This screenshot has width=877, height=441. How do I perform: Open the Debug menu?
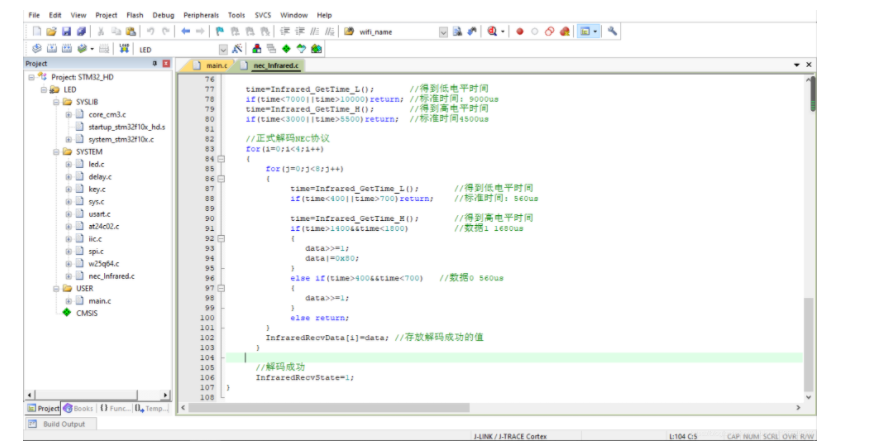coord(163,15)
